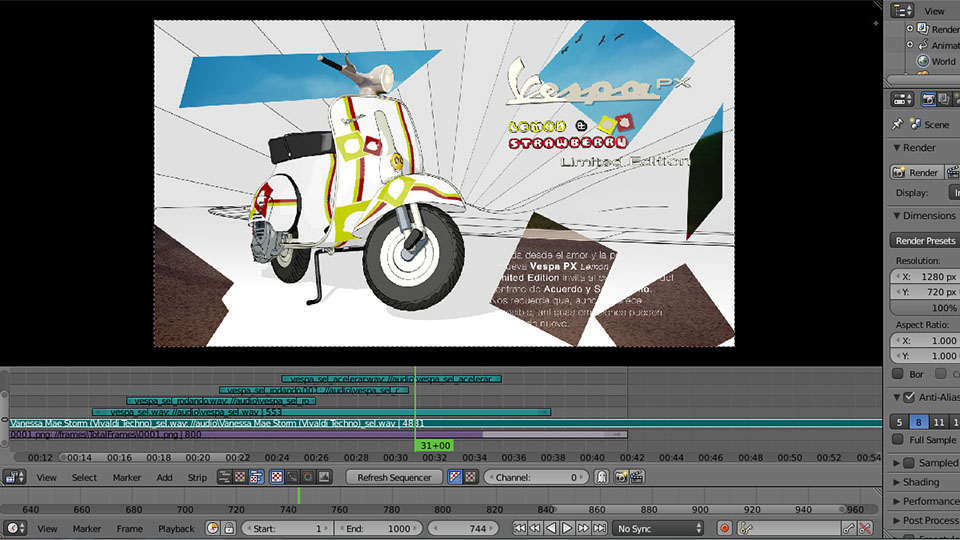Click Refresh Sequencer button
Image resolution: width=960 pixels, height=540 pixels.
(394, 477)
